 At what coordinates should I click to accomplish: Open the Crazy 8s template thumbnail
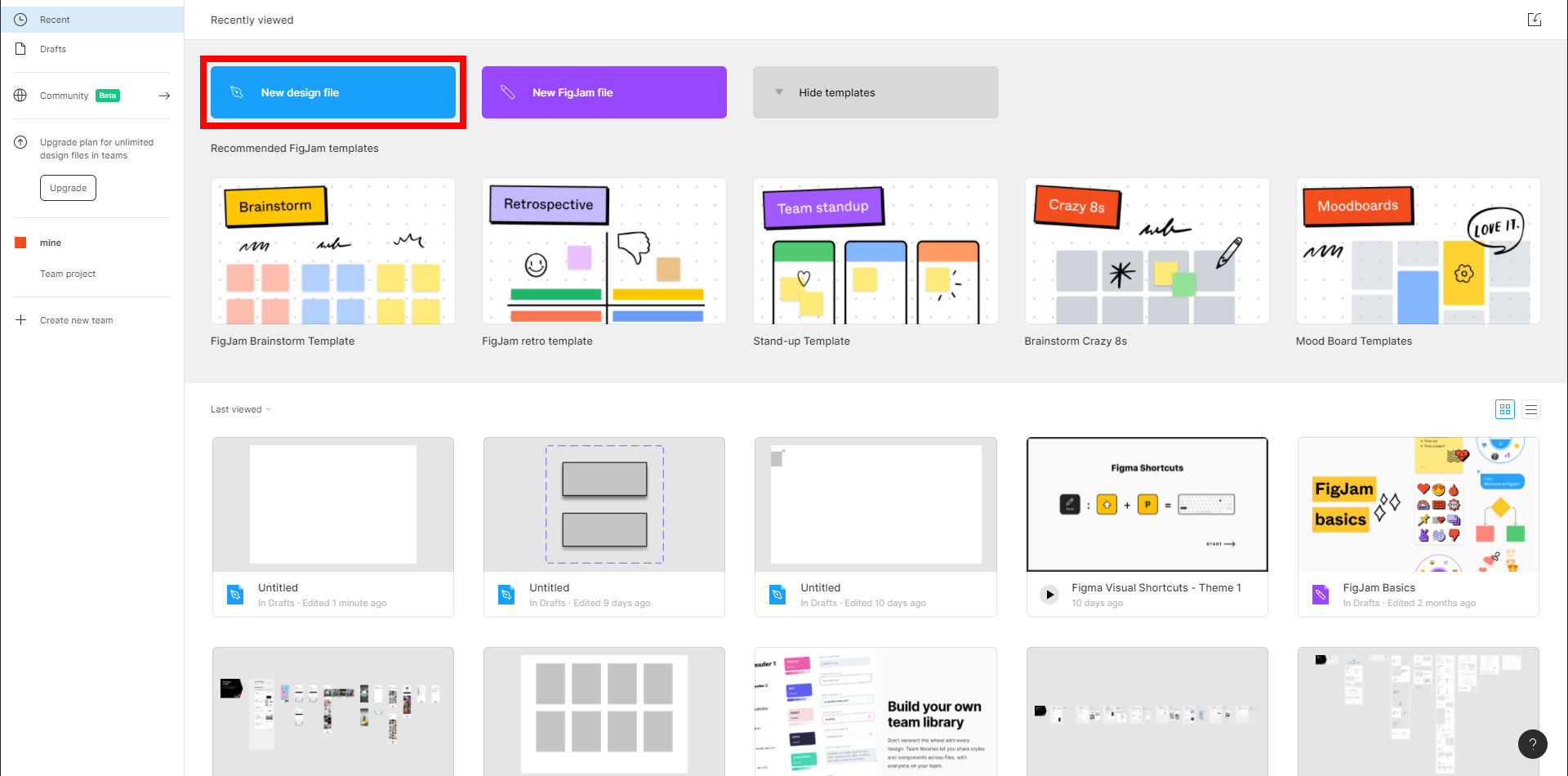1147,251
